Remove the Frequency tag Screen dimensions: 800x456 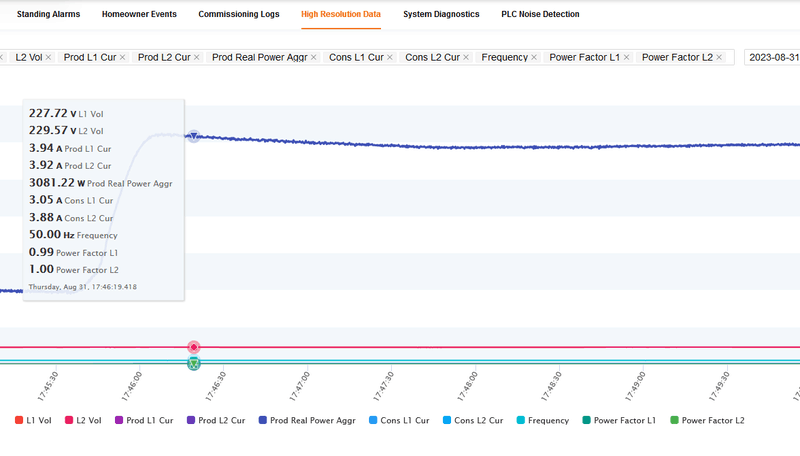534,58
